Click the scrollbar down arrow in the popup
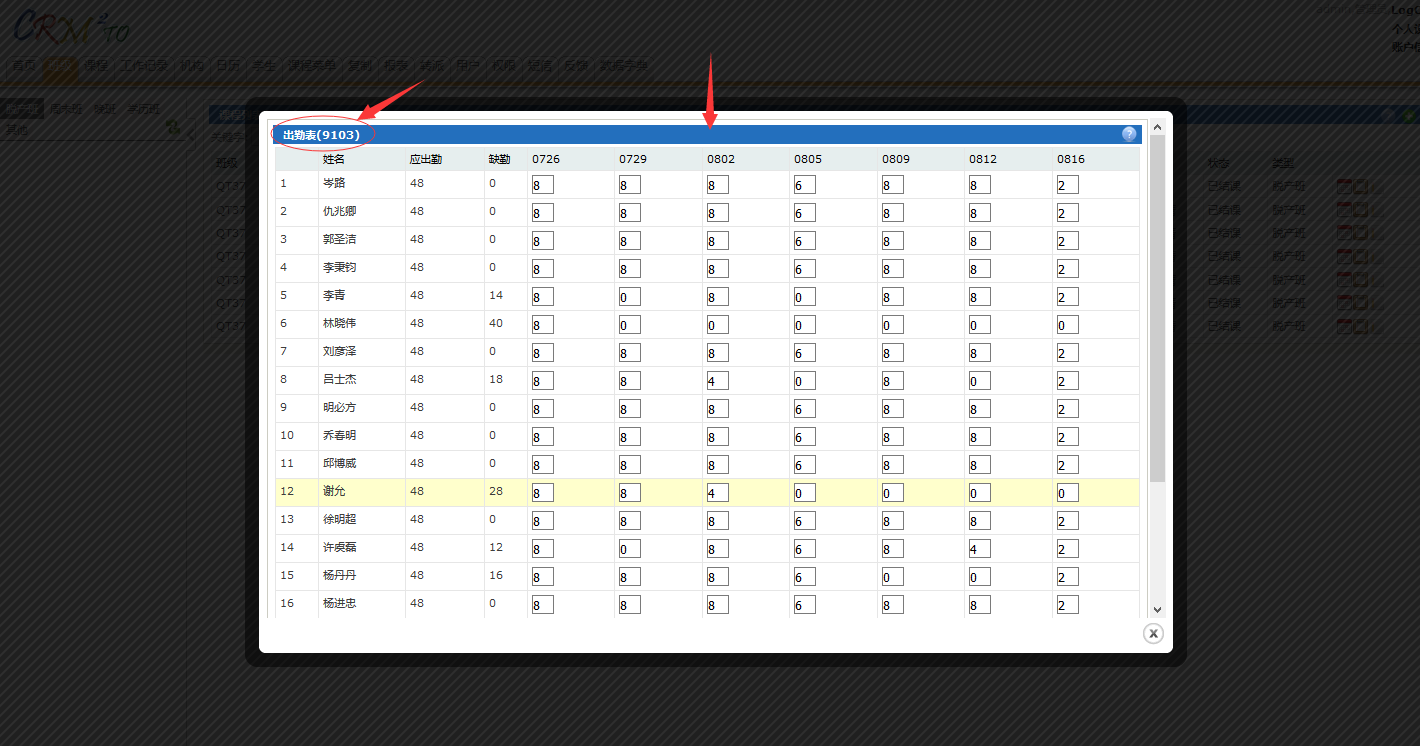1420x746 pixels. [x=1157, y=609]
